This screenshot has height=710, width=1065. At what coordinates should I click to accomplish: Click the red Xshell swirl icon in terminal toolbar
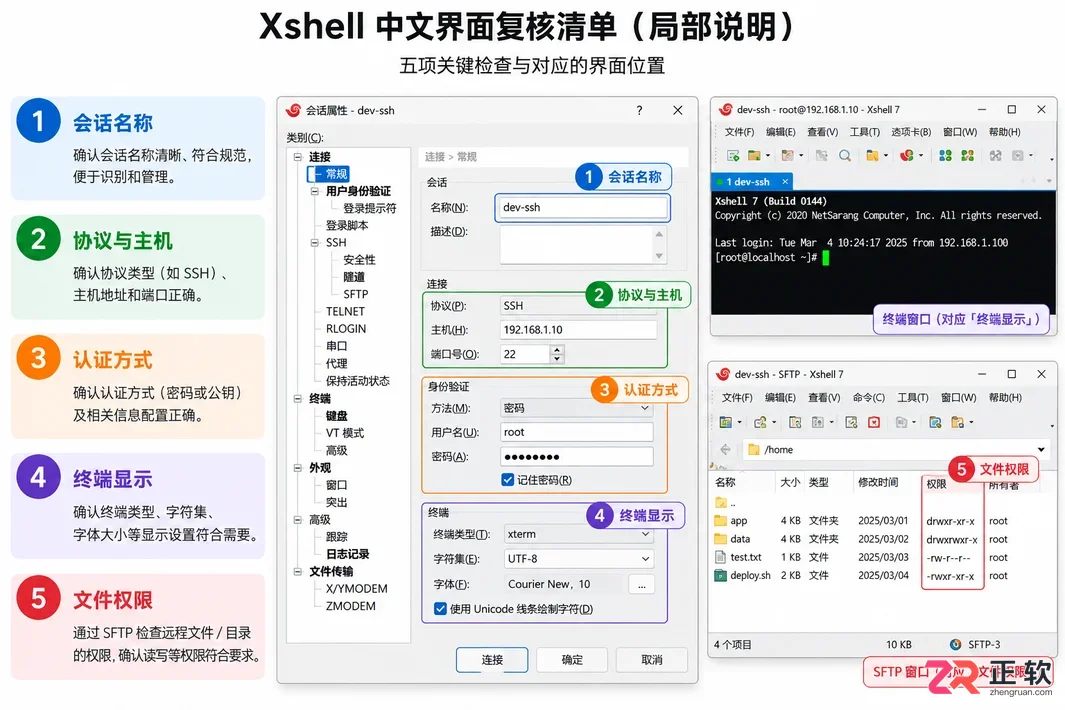906,156
